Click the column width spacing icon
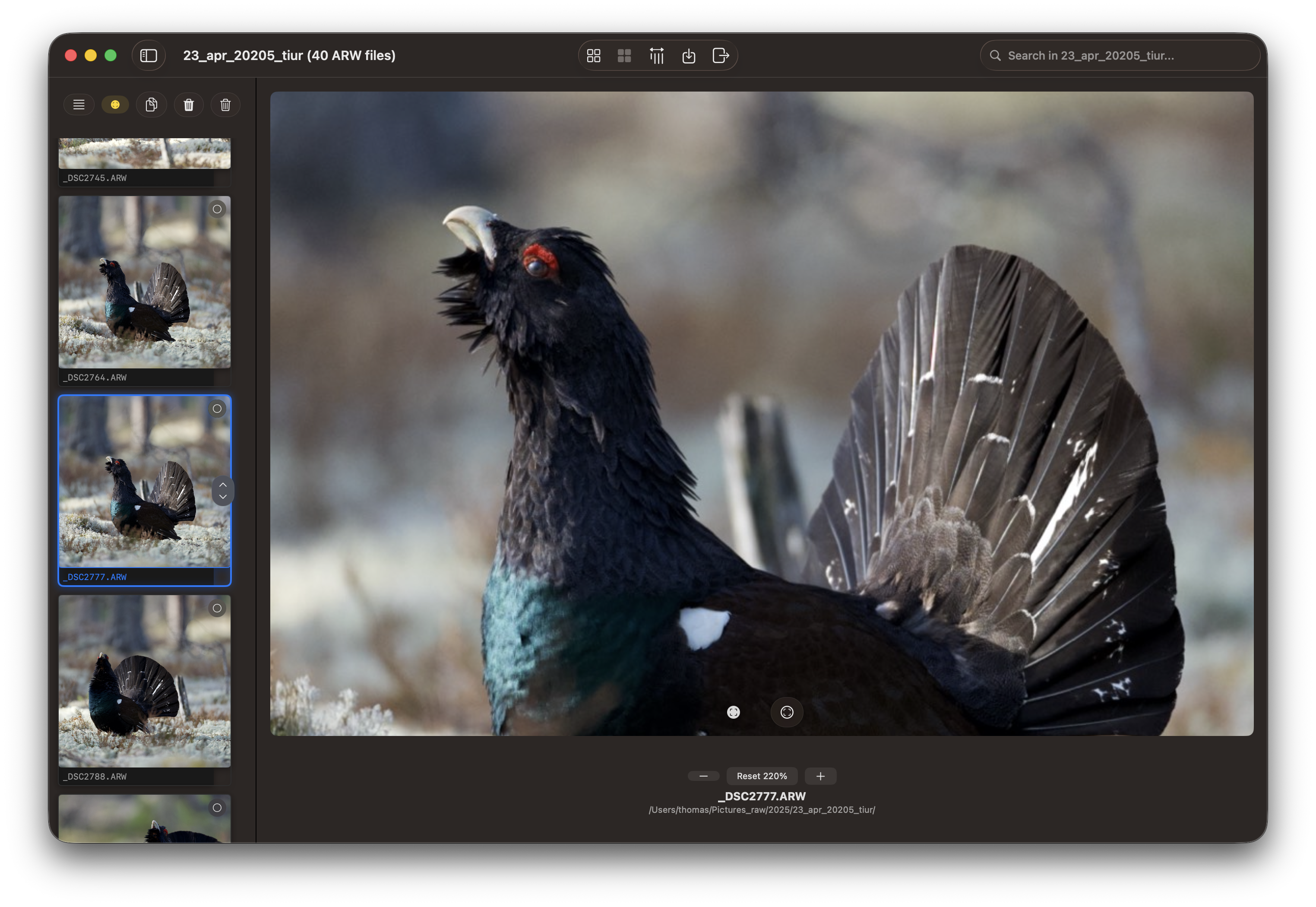The image size is (1316, 907). (x=657, y=56)
